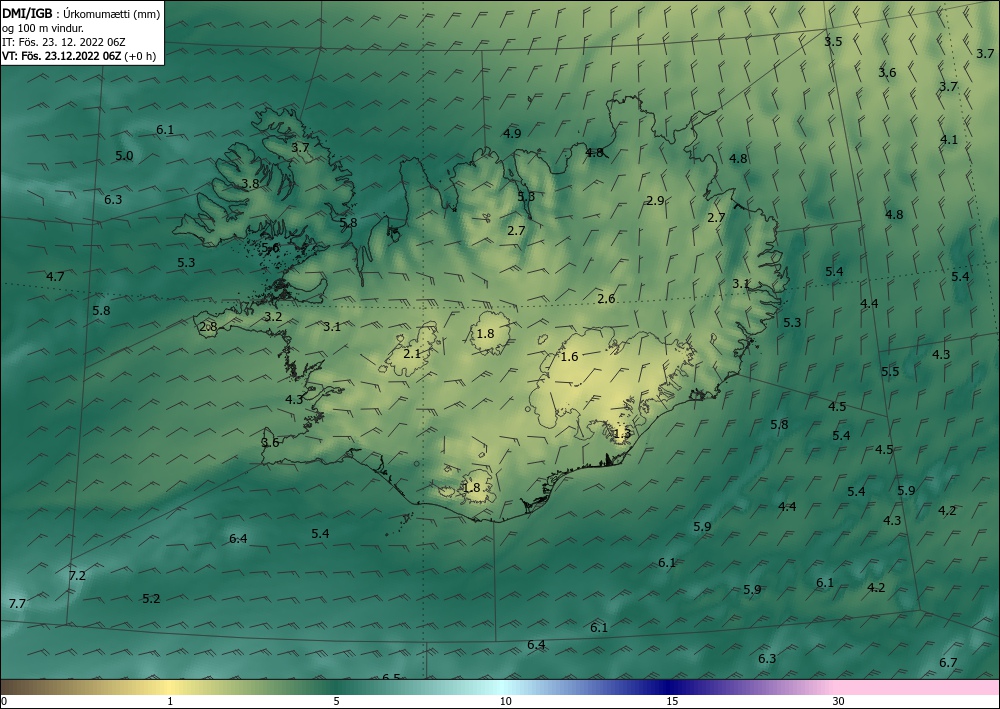Click the 4.9 value off the north coast

(x=511, y=133)
